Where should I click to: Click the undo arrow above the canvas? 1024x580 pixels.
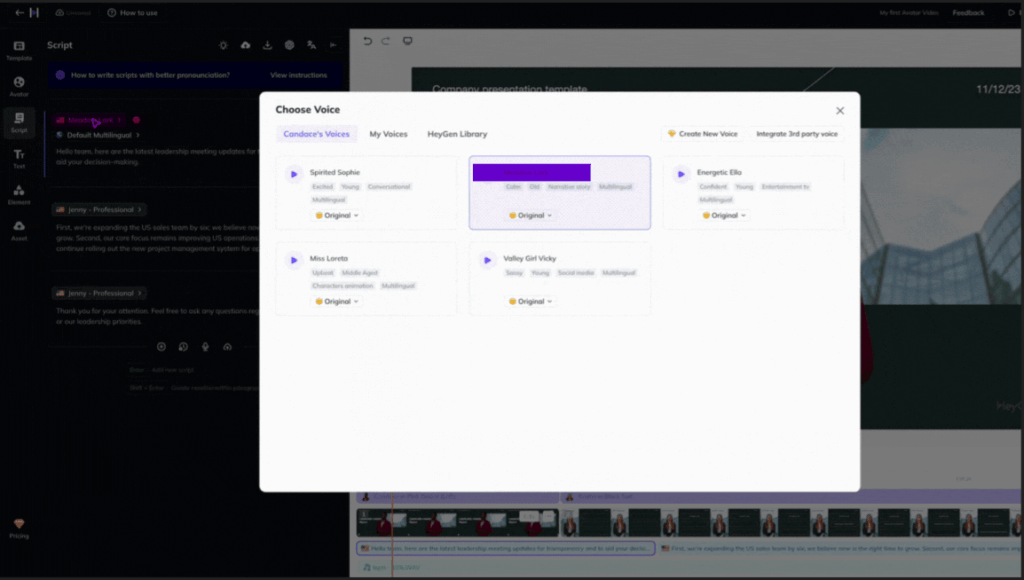point(367,41)
